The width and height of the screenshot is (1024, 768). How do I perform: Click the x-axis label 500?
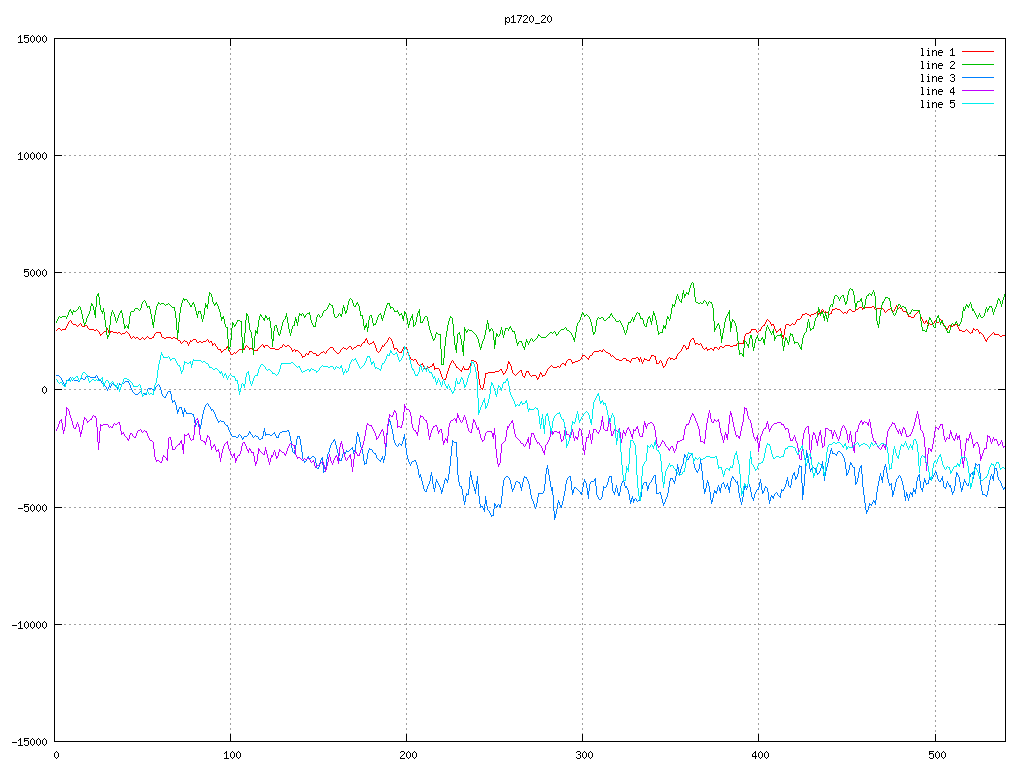tap(937, 756)
